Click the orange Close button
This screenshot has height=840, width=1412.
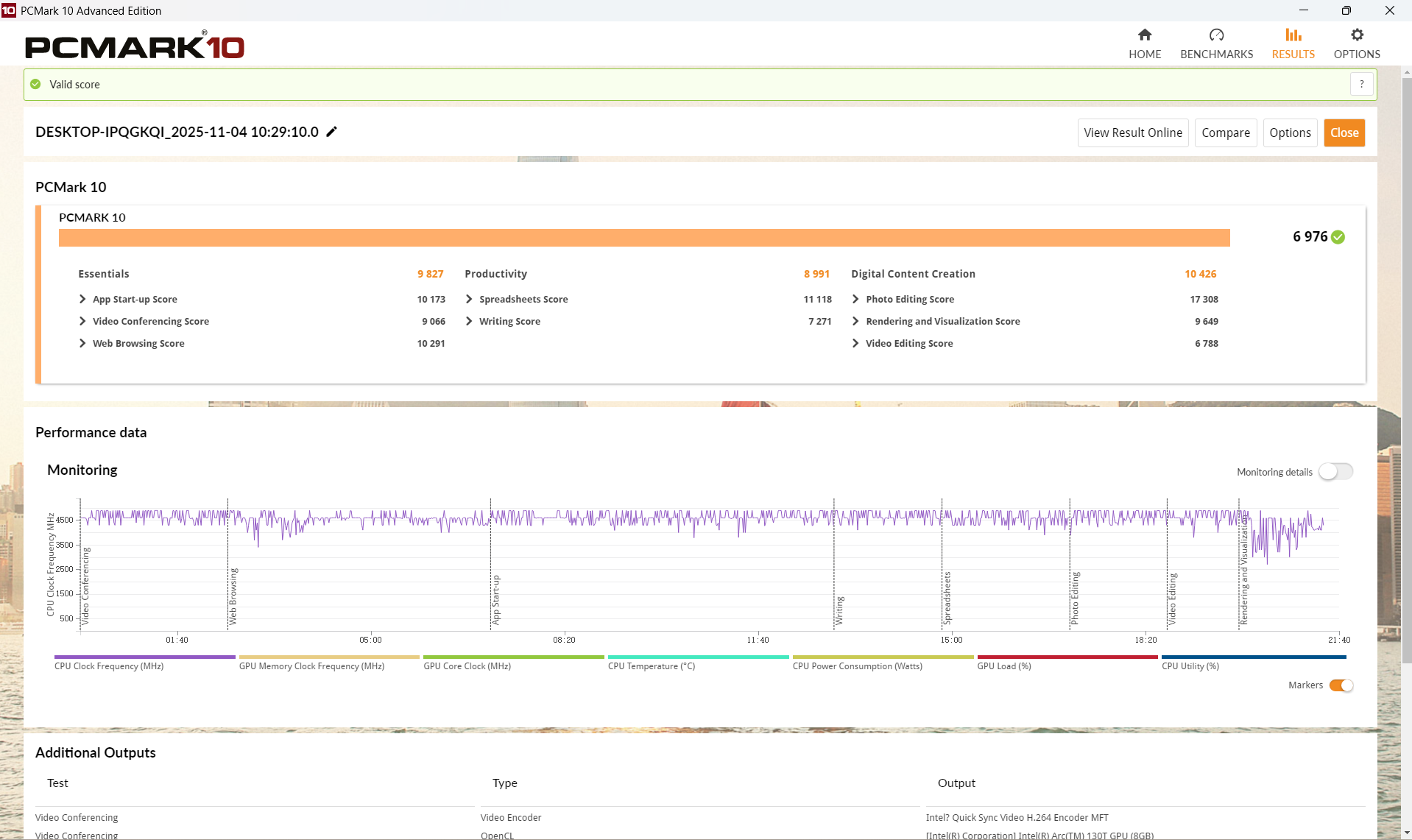coord(1344,133)
